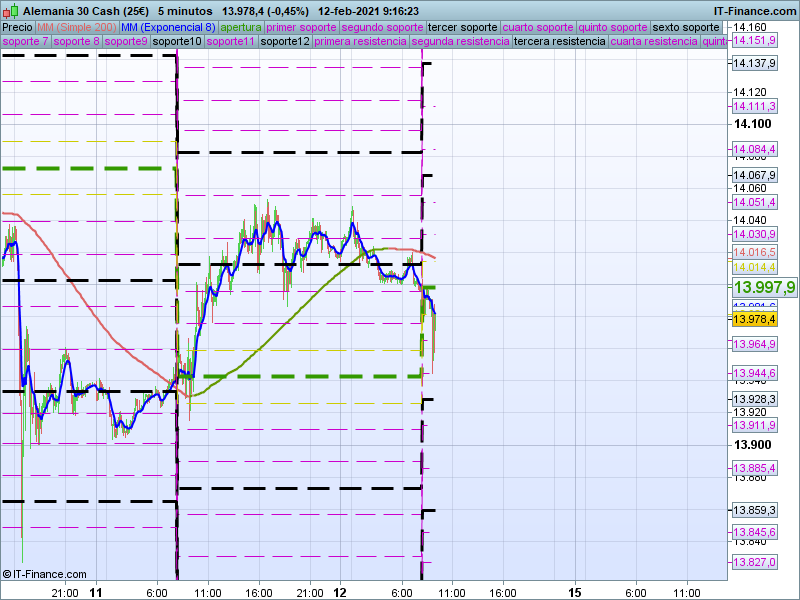Select the sexto soporte legend label

point(685,27)
